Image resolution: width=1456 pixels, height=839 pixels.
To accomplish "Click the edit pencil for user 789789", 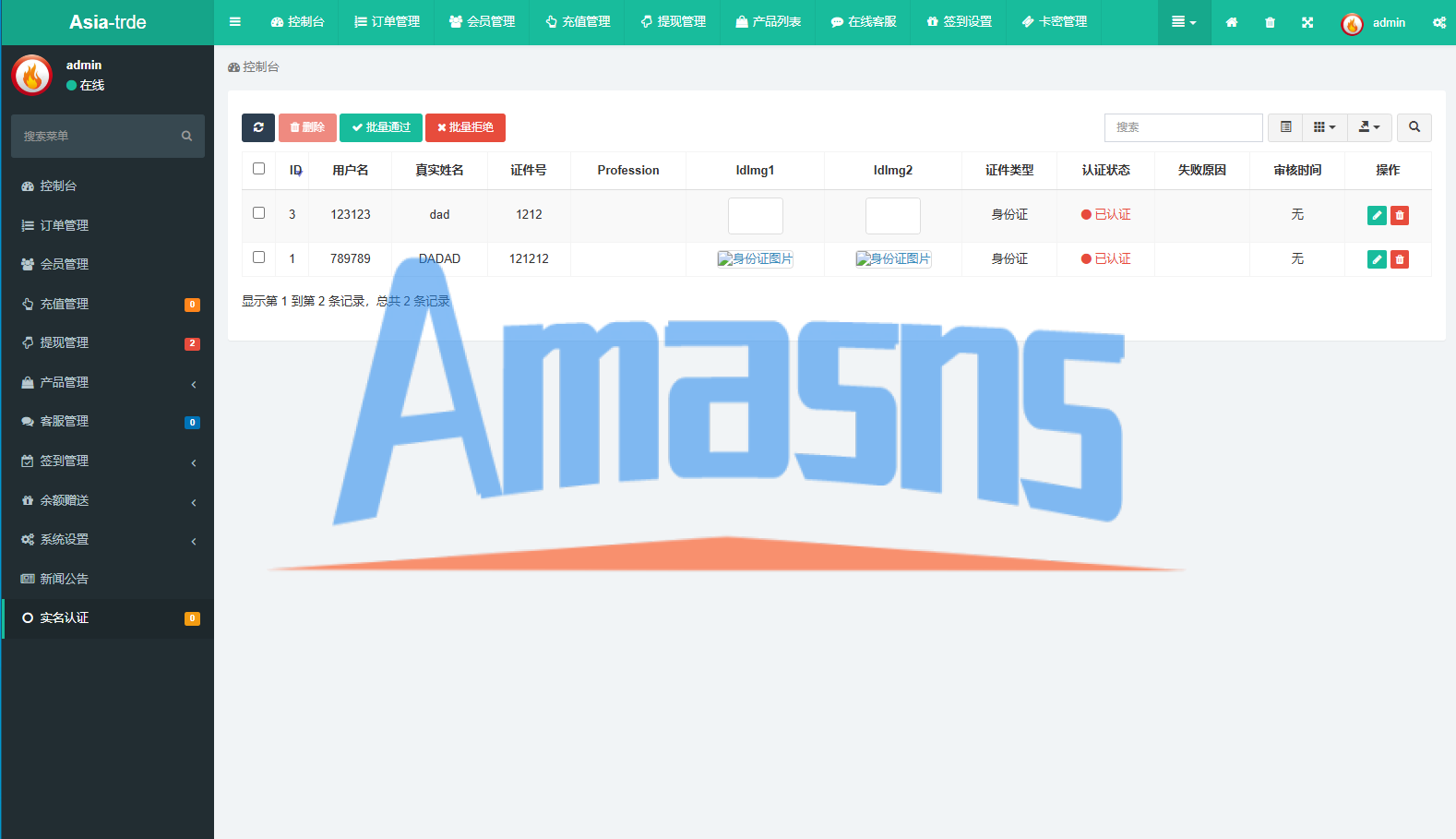I will pyautogui.click(x=1377, y=259).
